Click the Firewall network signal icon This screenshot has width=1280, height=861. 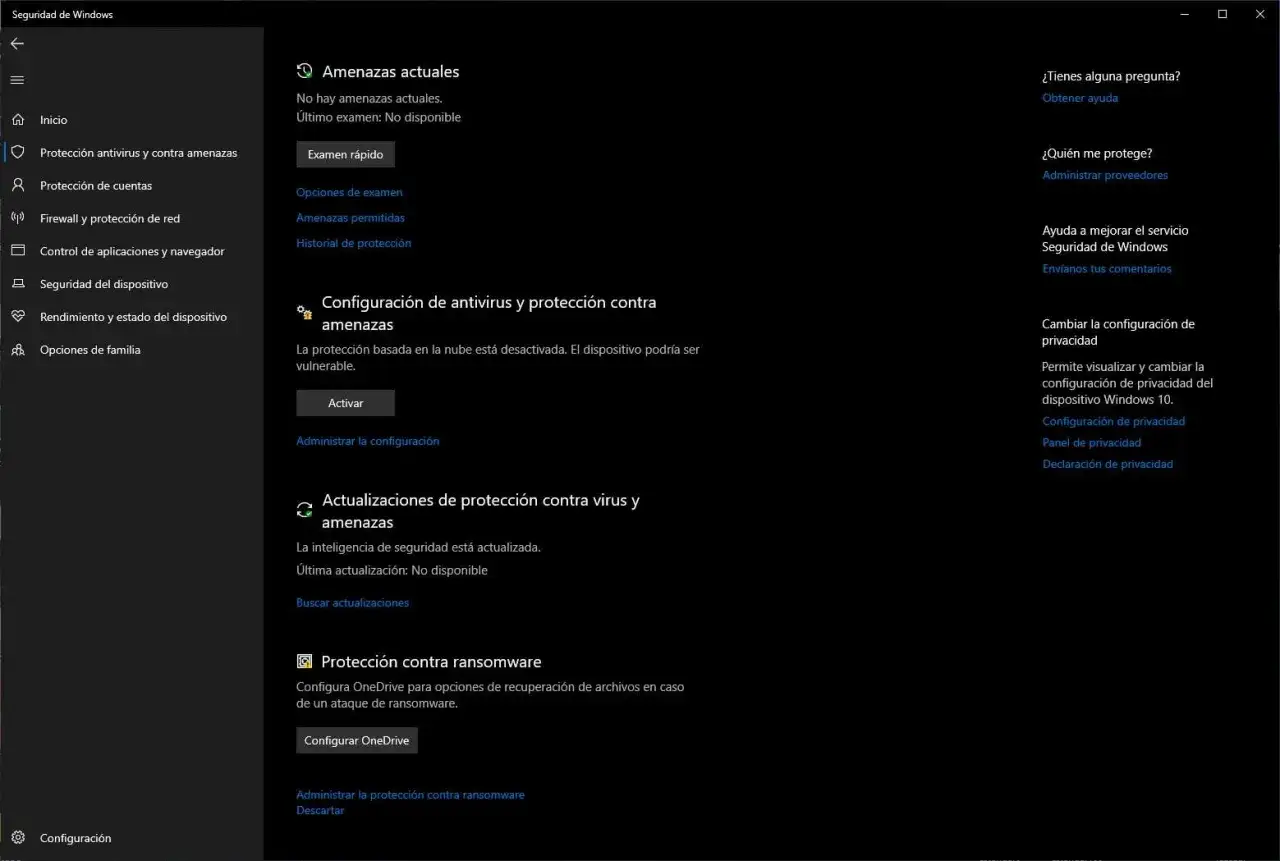(18, 218)
